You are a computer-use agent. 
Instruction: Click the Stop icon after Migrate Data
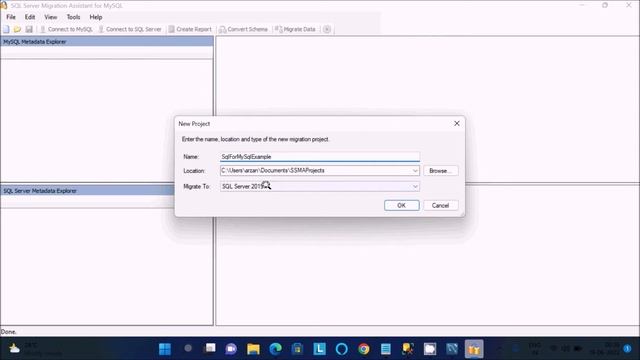click(x=327, y=29)
